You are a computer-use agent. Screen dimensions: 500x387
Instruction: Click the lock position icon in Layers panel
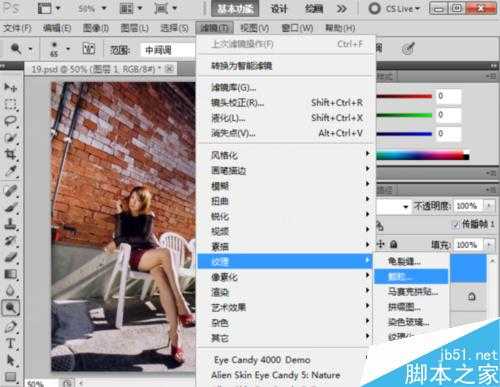[x=381, y=244]
